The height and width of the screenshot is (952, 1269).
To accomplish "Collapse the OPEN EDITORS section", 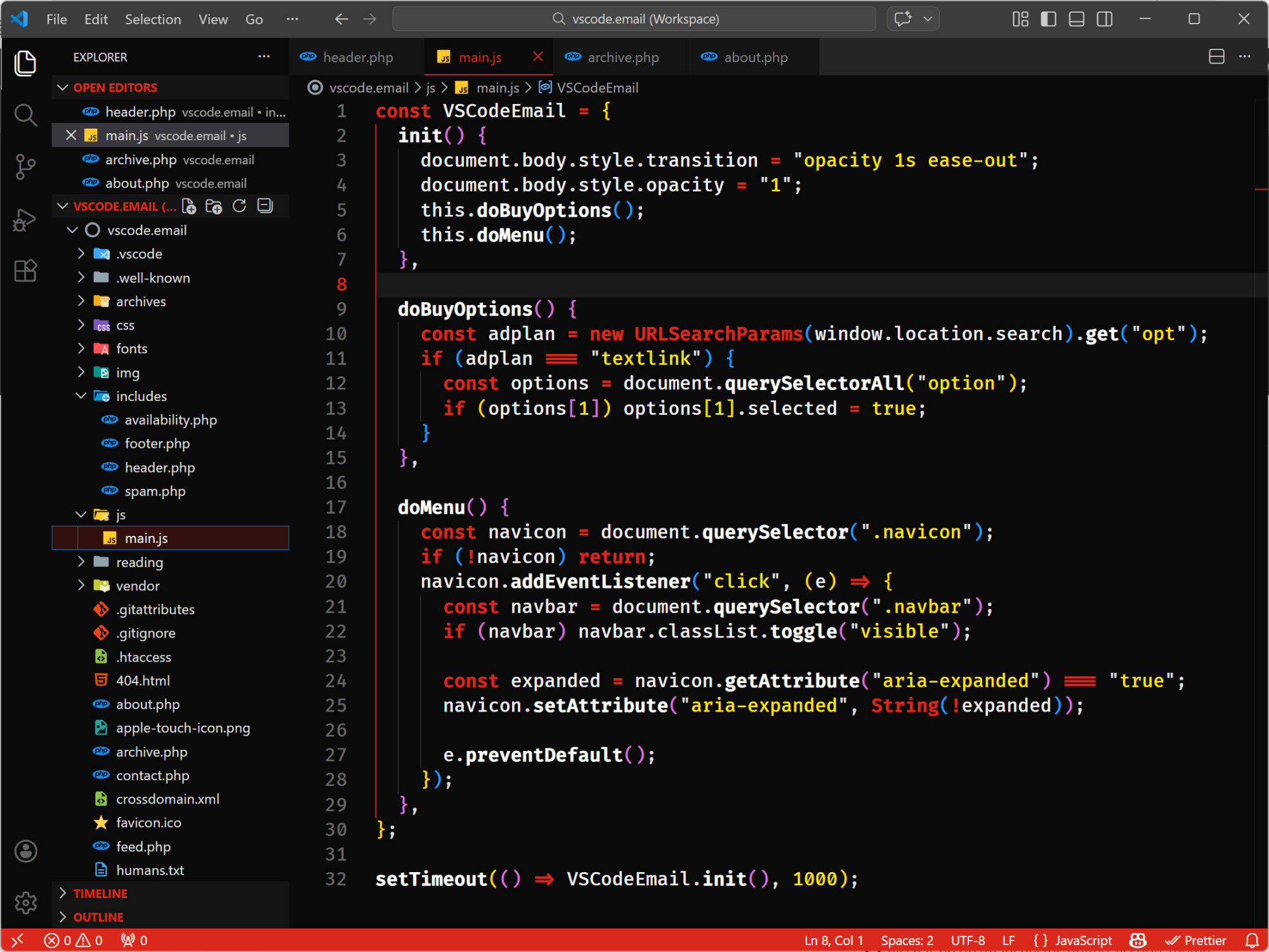I will click(x=62, y=88).
